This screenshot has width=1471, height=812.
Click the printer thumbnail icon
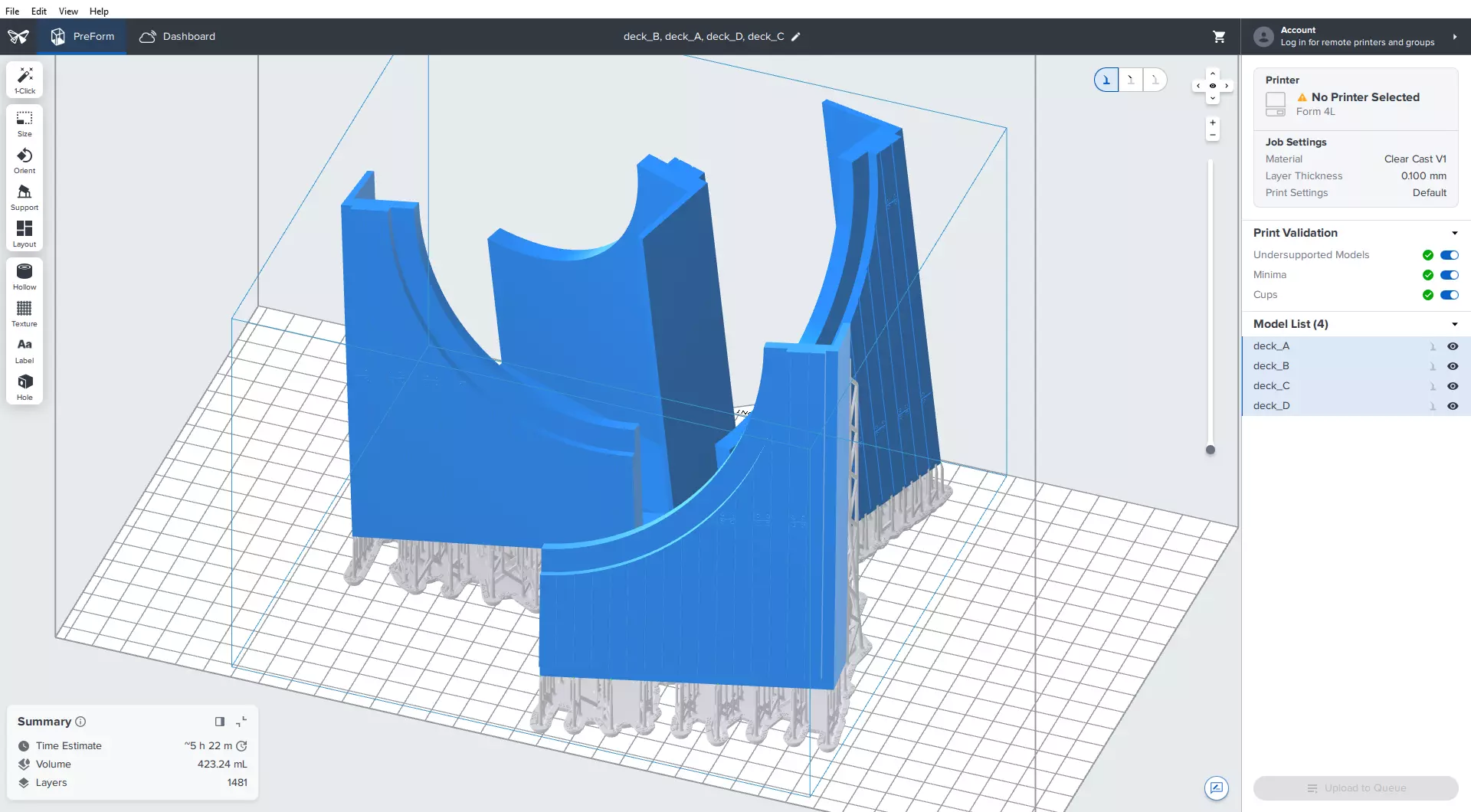click(1276, 104)
